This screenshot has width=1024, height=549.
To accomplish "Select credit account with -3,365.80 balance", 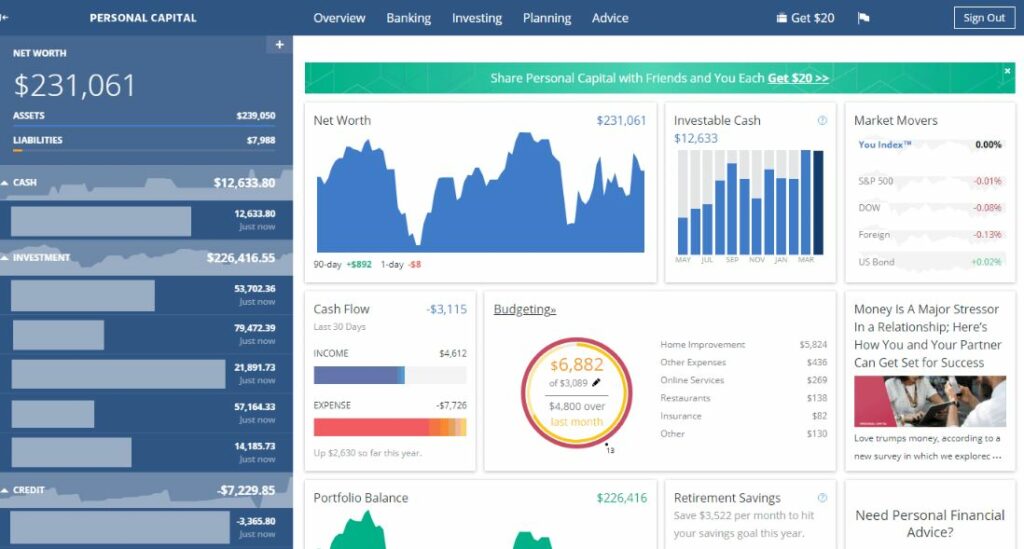I will pyautogui.click(x=146, y=527).
